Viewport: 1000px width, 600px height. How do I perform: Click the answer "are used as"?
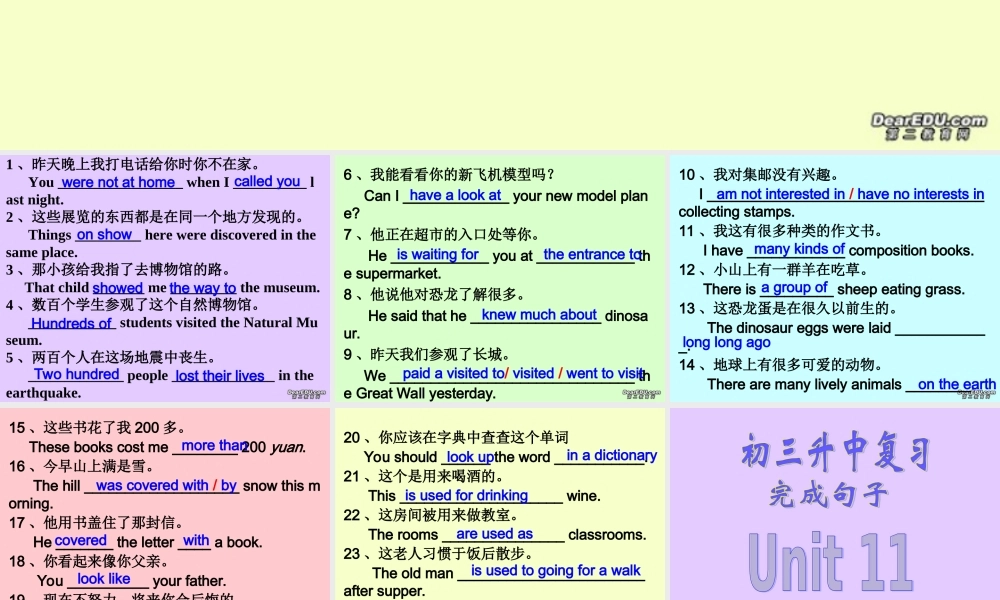[x=494, y=534]
